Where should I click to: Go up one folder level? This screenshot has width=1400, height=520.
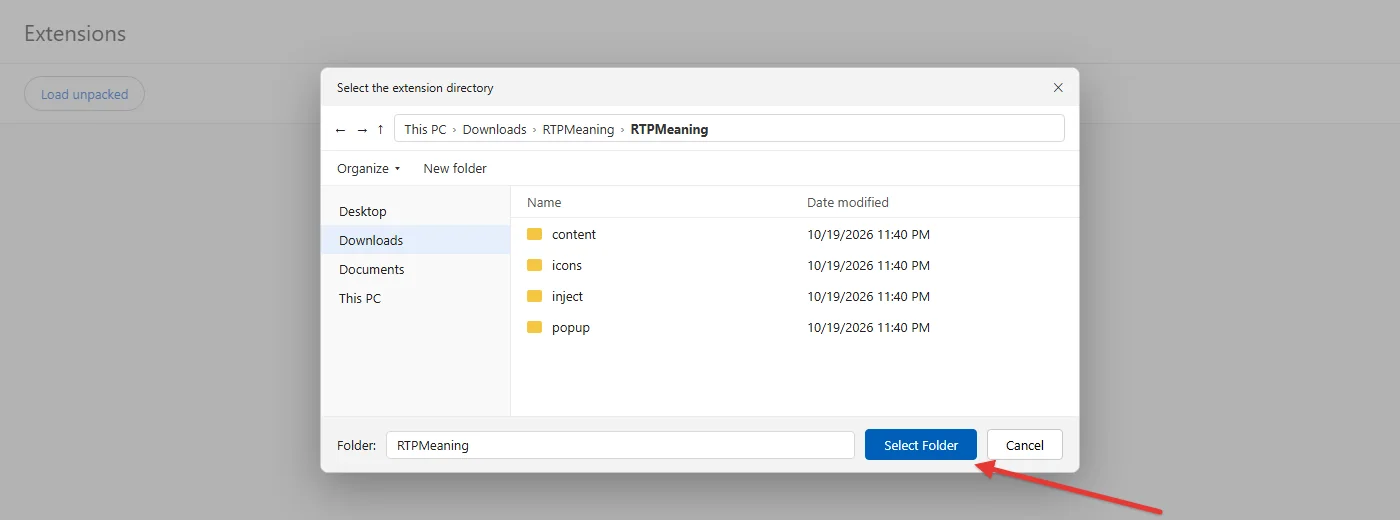coord(381,129)
